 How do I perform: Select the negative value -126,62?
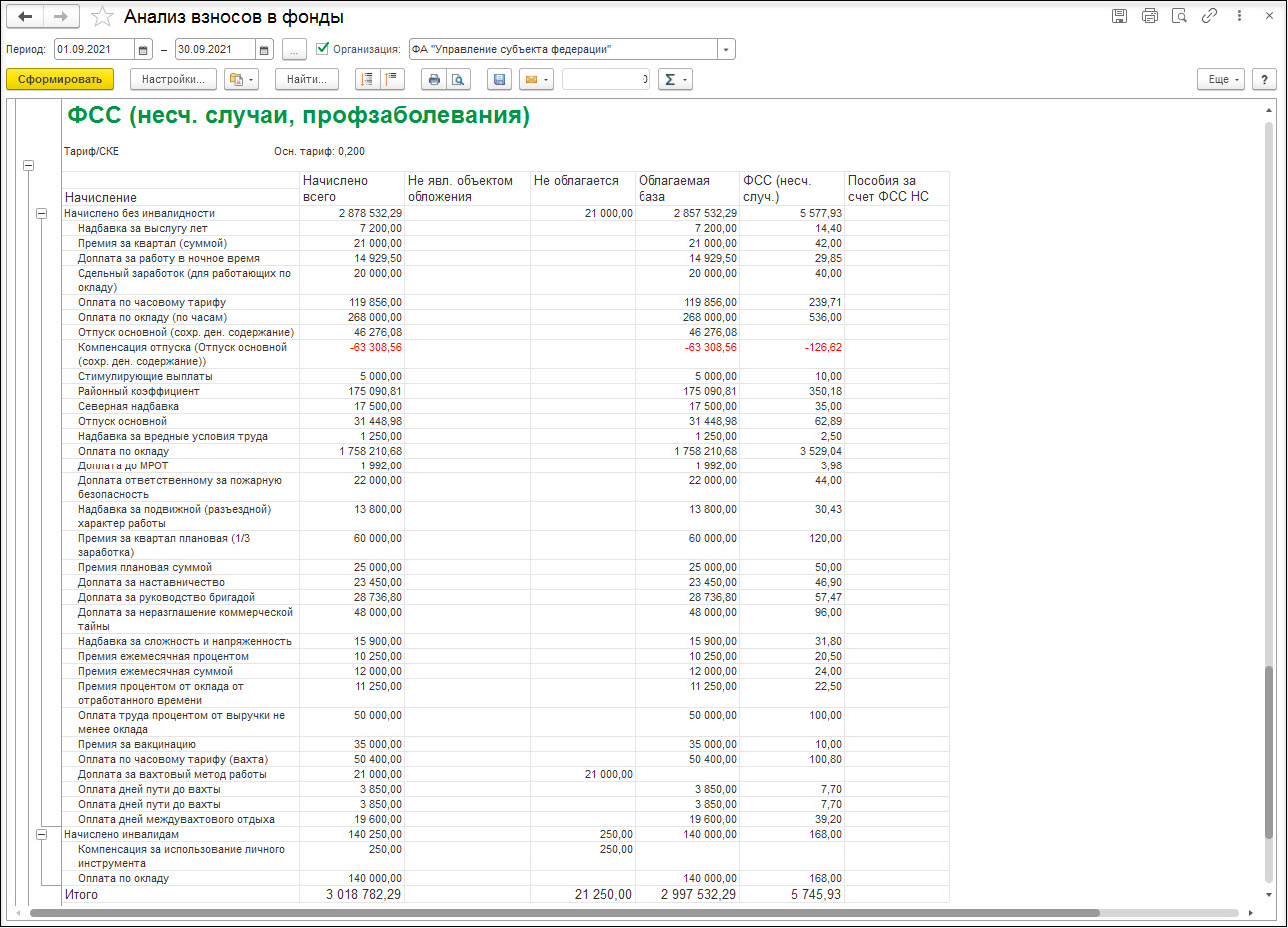[x=823, y=347]
